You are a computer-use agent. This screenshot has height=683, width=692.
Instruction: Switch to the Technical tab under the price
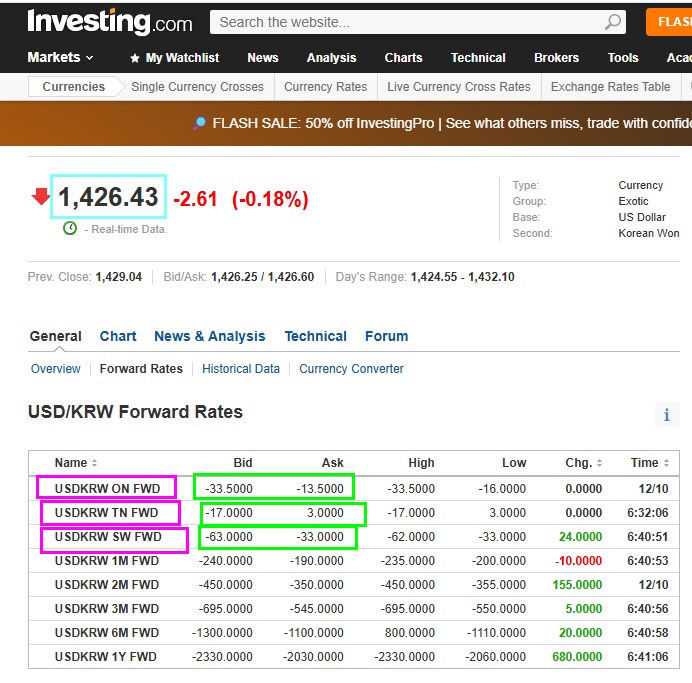coord(315,336)
